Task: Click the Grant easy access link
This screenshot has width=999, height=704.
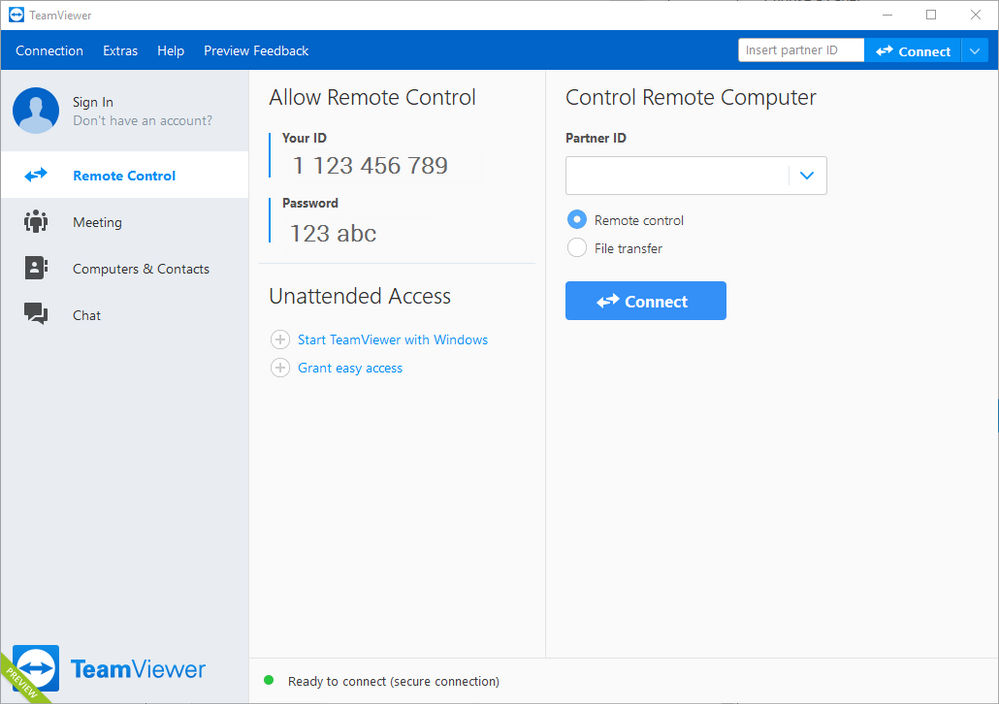Action: click(350, 368)
